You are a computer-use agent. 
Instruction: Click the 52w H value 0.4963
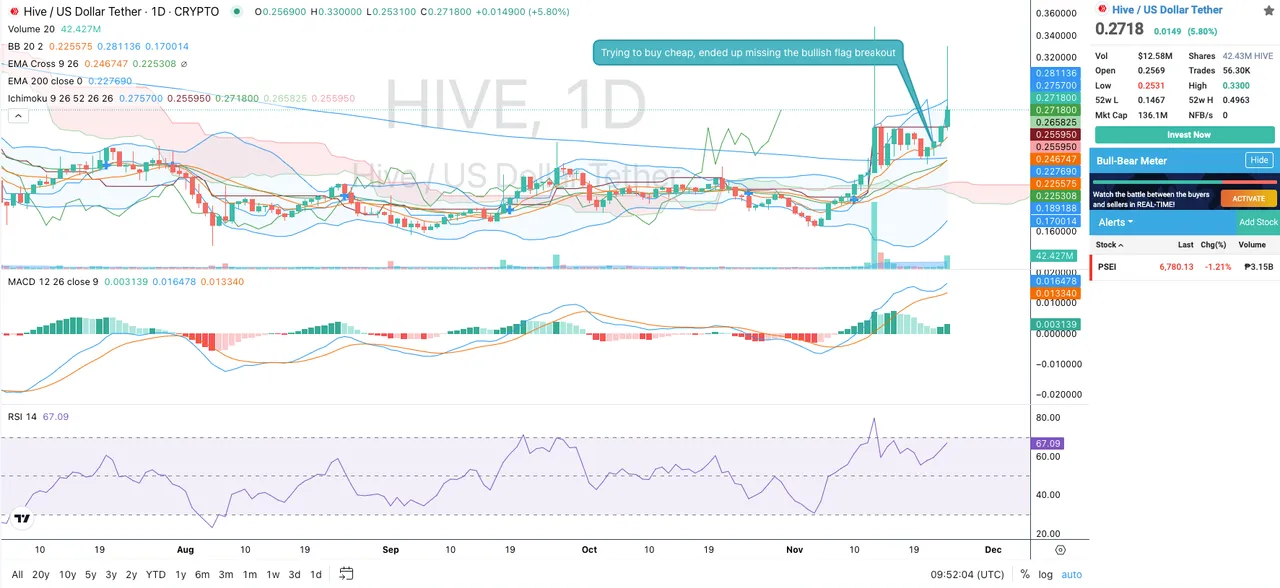point(1236,100)
